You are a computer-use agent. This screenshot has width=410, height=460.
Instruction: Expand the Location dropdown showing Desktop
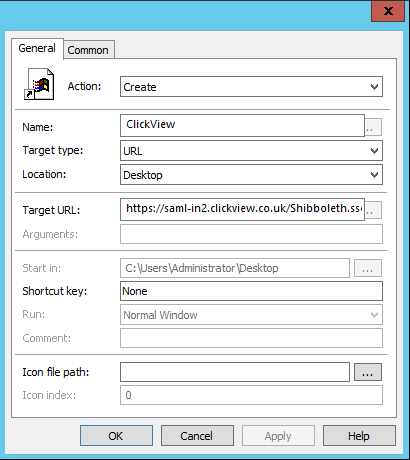coord(251,175)
